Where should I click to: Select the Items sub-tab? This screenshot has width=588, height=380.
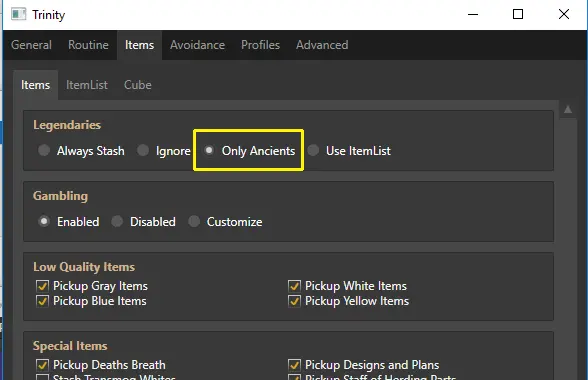(x=36, y=85)
